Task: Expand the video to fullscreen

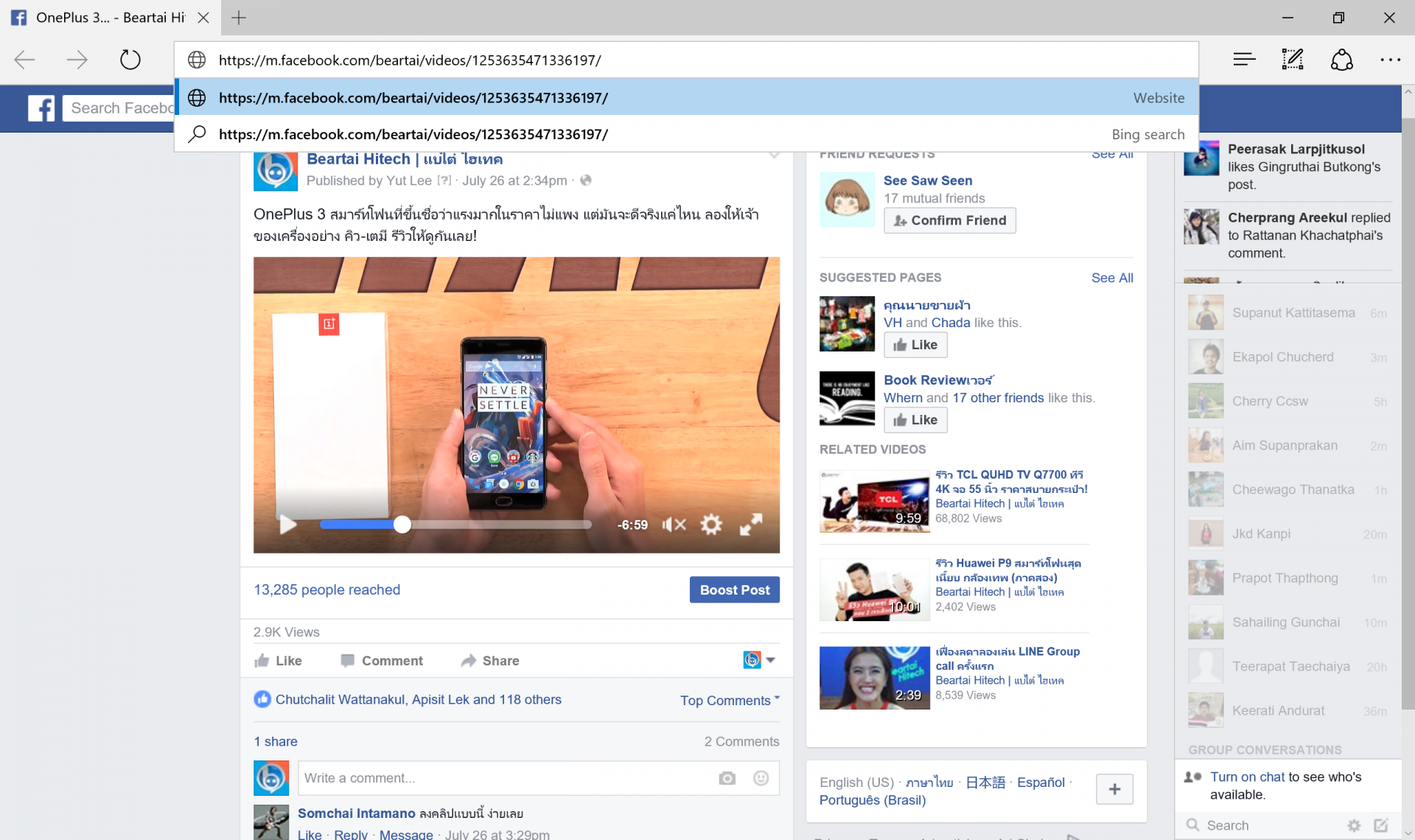Action: (x=751, y=525)
